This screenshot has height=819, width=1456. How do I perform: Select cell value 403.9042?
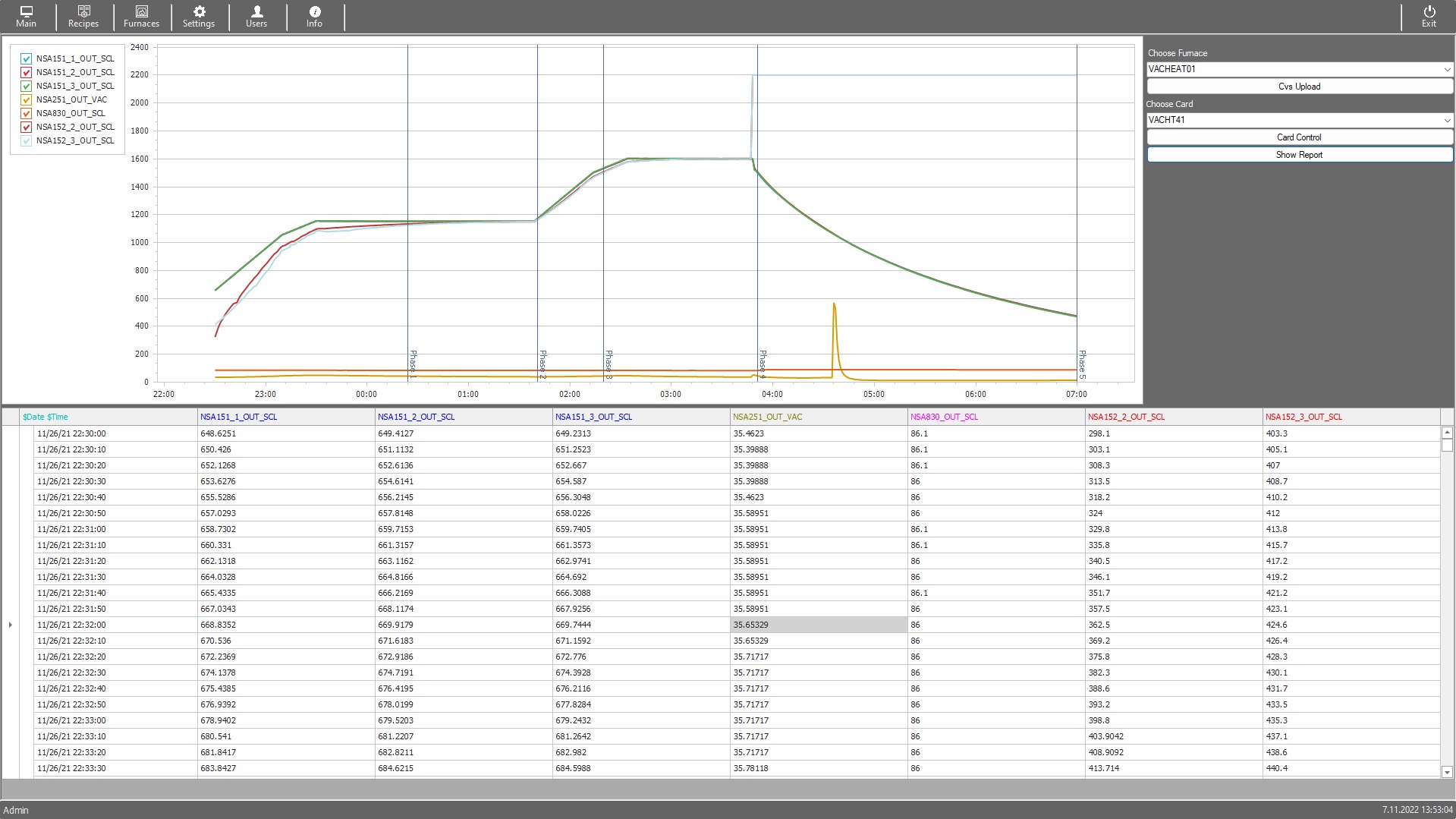[1174, 736]
